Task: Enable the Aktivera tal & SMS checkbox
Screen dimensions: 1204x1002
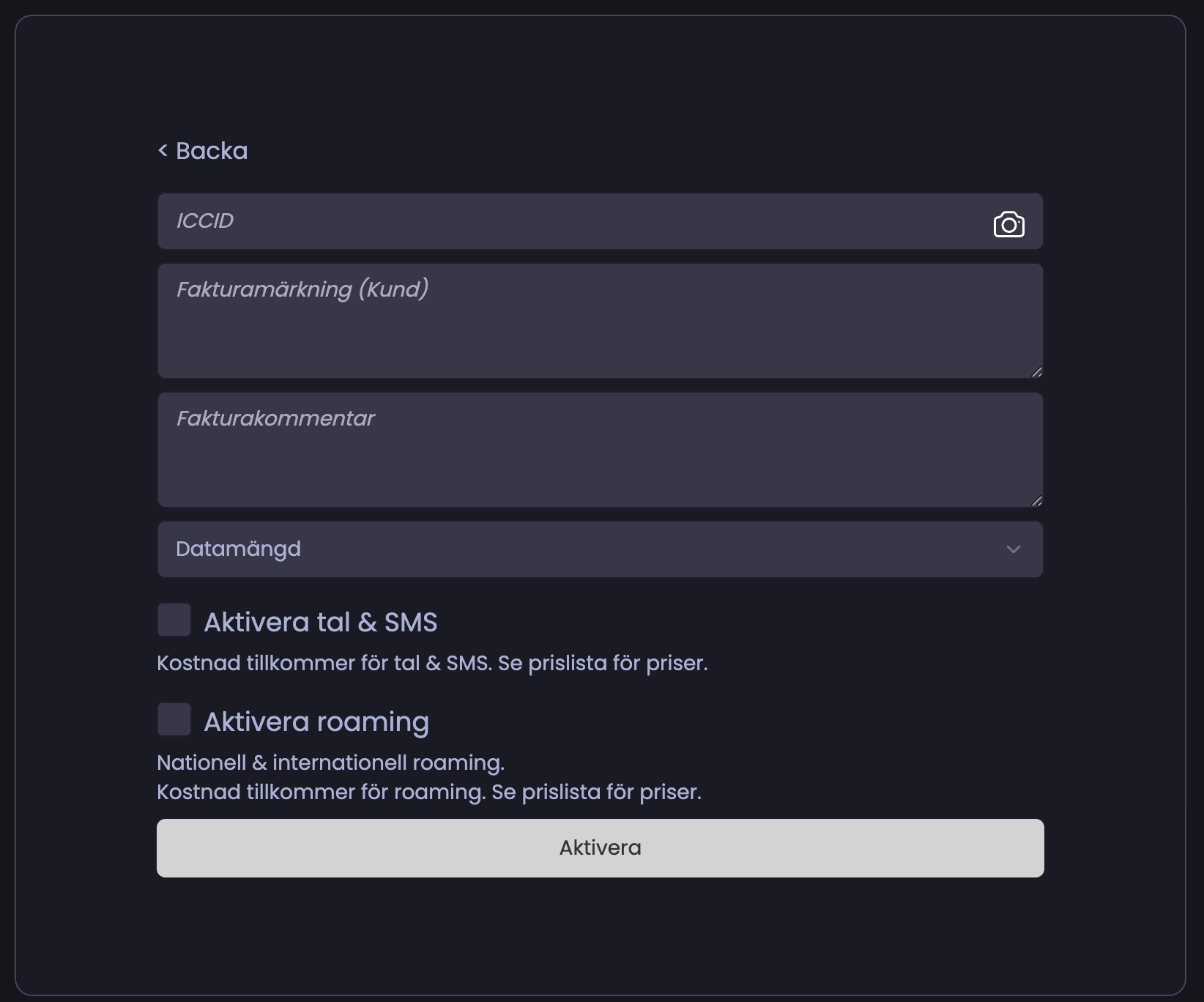Action: coord(174,620)
